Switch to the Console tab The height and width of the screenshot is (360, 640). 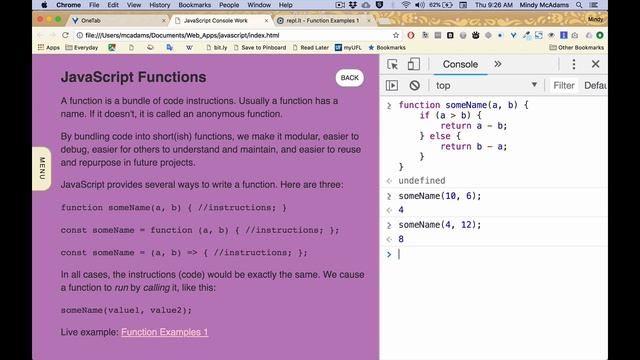[460, 64]
